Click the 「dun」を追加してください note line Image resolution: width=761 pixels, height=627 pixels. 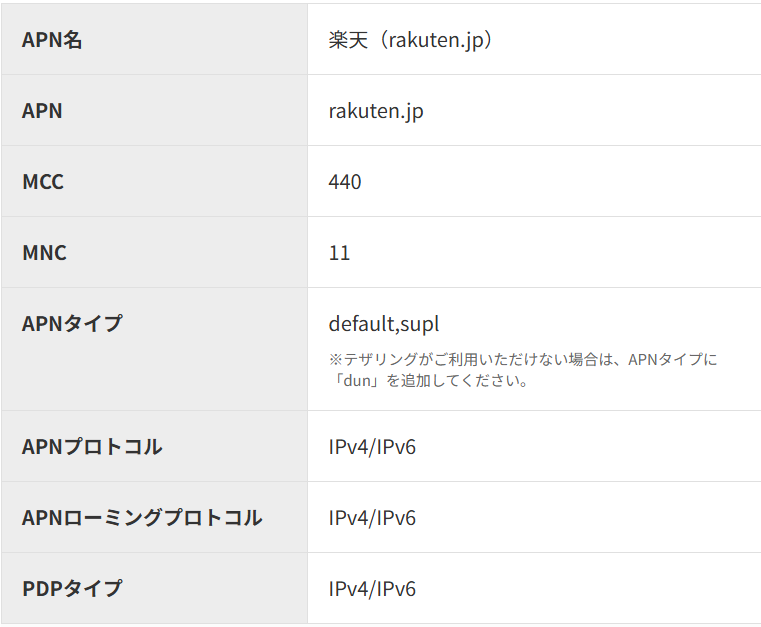pos(429,380)
